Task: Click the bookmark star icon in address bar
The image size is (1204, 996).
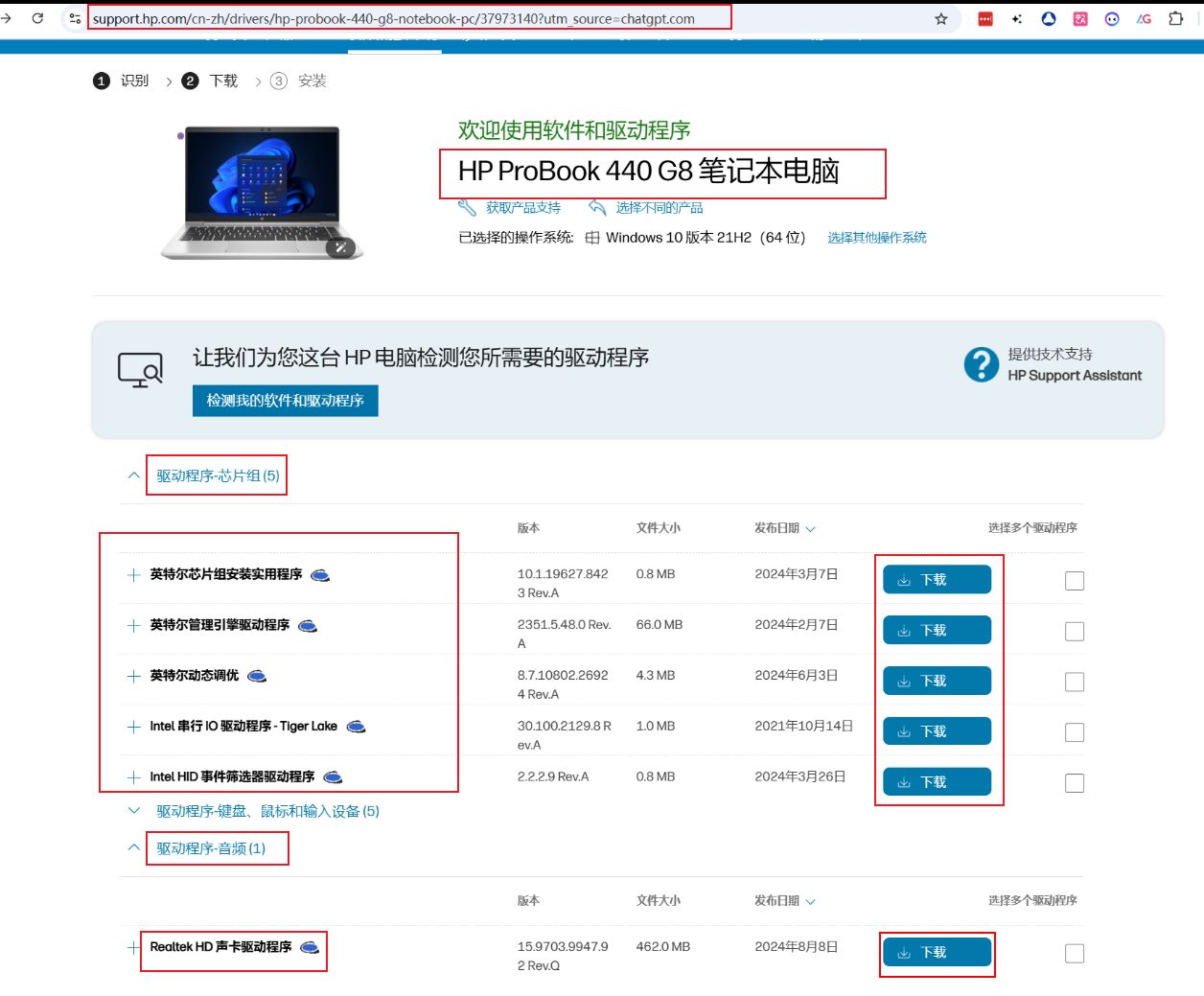Action: tap(940, 18)
